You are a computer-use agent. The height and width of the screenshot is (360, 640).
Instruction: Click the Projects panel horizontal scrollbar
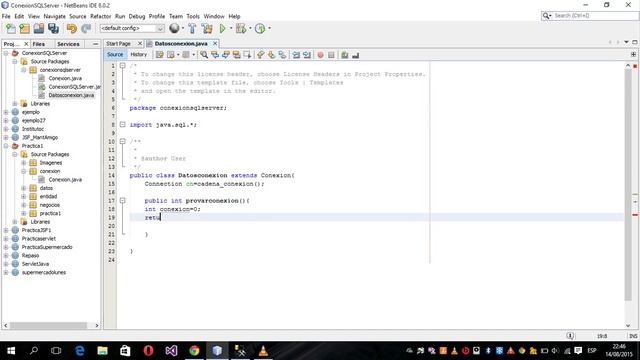click(x=48, y=325)
